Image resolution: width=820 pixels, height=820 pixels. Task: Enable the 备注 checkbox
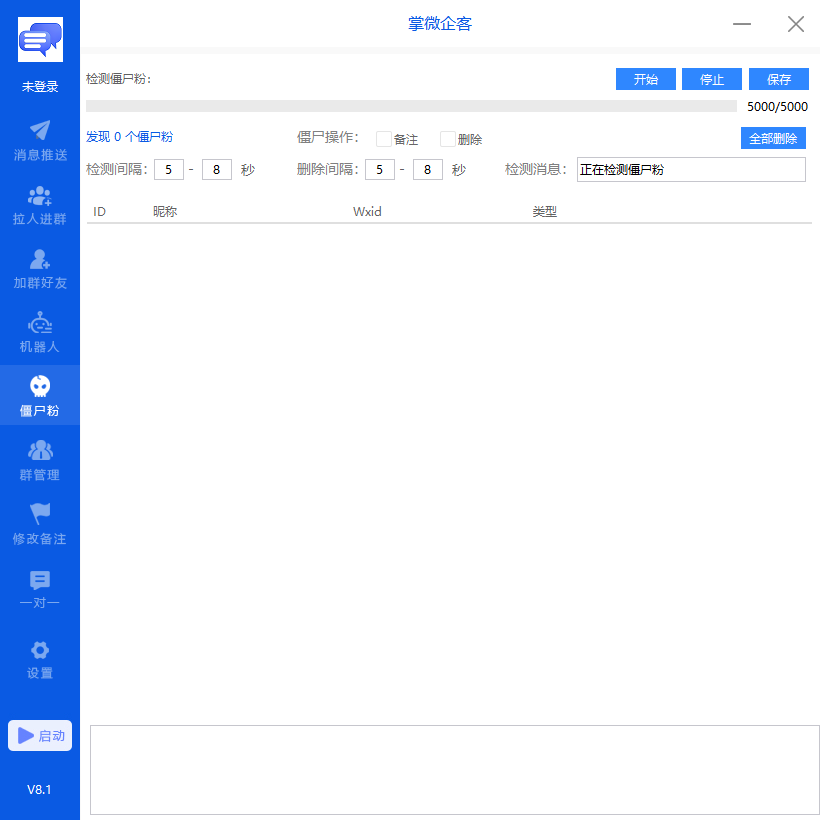(x=384, y=139)
